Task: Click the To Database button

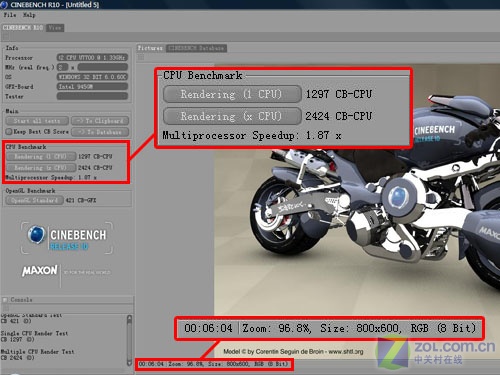Action: pos(100,132)
